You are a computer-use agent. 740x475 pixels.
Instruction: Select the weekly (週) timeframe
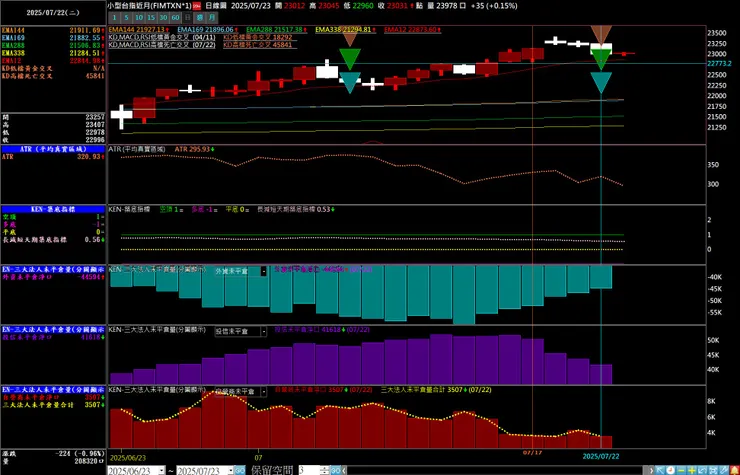[x=200, y=17]
